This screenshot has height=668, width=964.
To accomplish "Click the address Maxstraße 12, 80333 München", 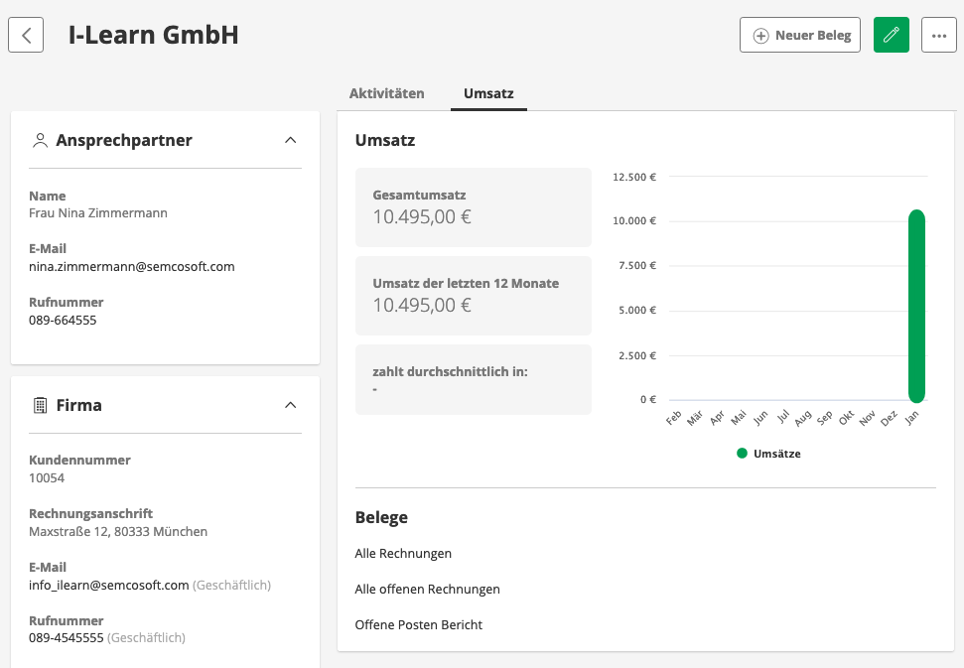I will [118, 532].
